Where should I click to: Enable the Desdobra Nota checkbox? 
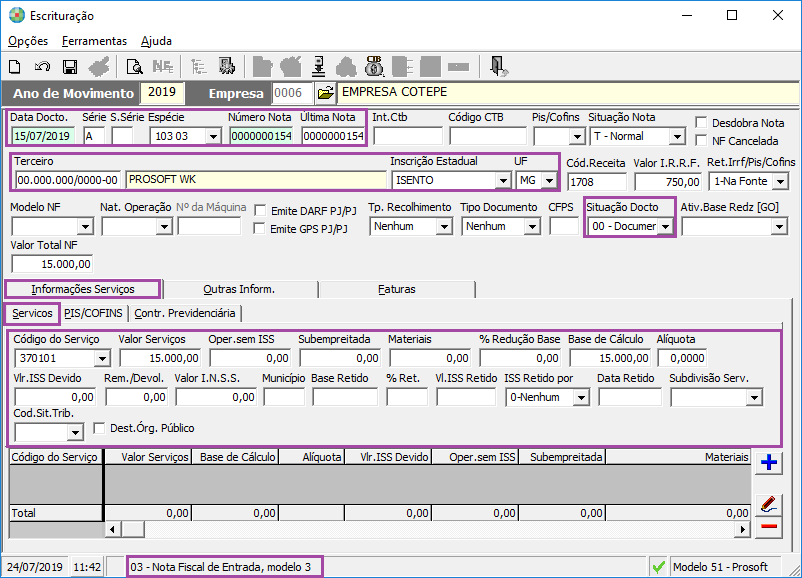pos(702,122)
